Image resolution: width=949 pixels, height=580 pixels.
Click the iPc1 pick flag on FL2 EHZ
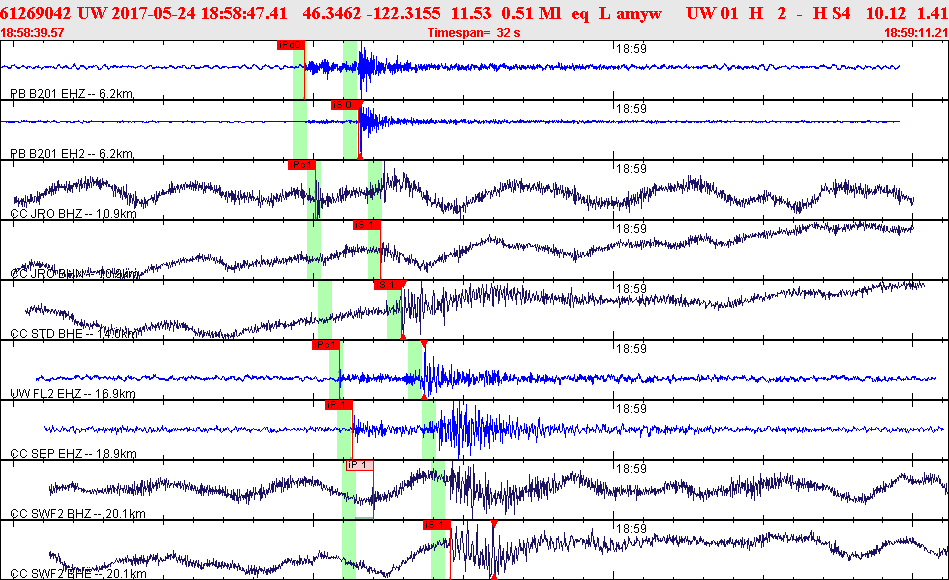326,345
